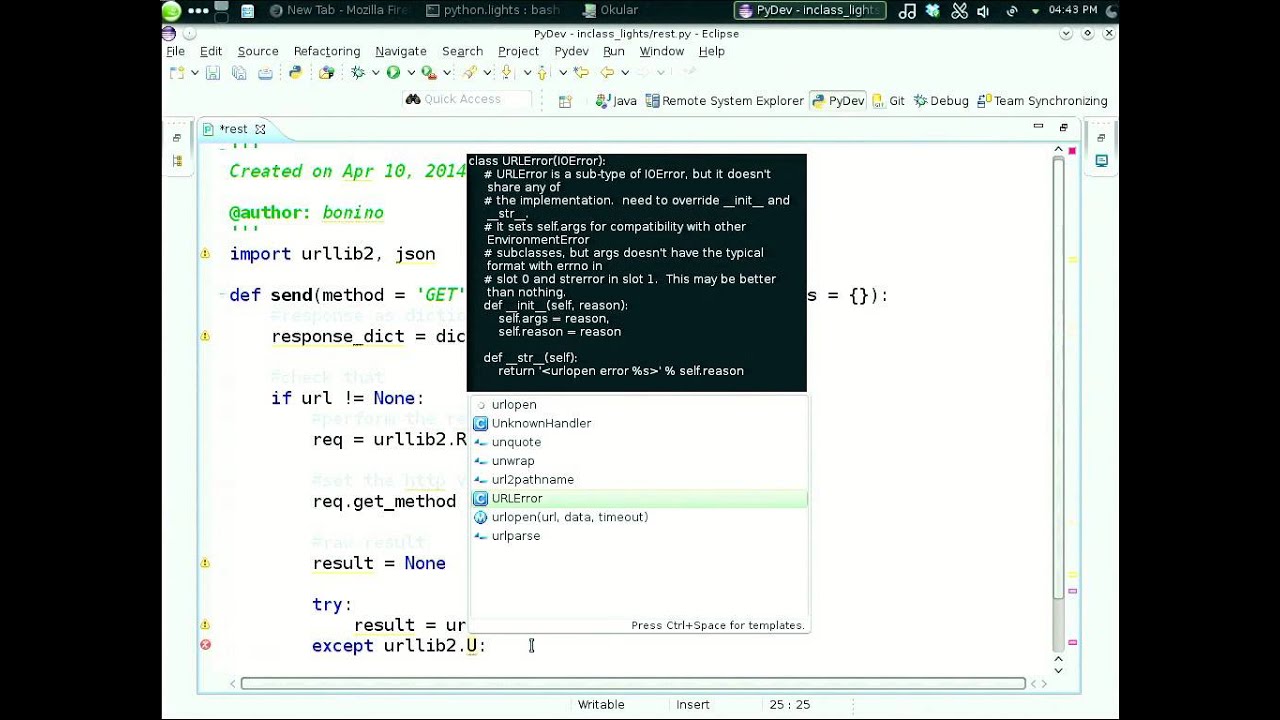Screen dimensions: 1280x720
Task: Choose unwrap from completion list
Action: point(639,461)
